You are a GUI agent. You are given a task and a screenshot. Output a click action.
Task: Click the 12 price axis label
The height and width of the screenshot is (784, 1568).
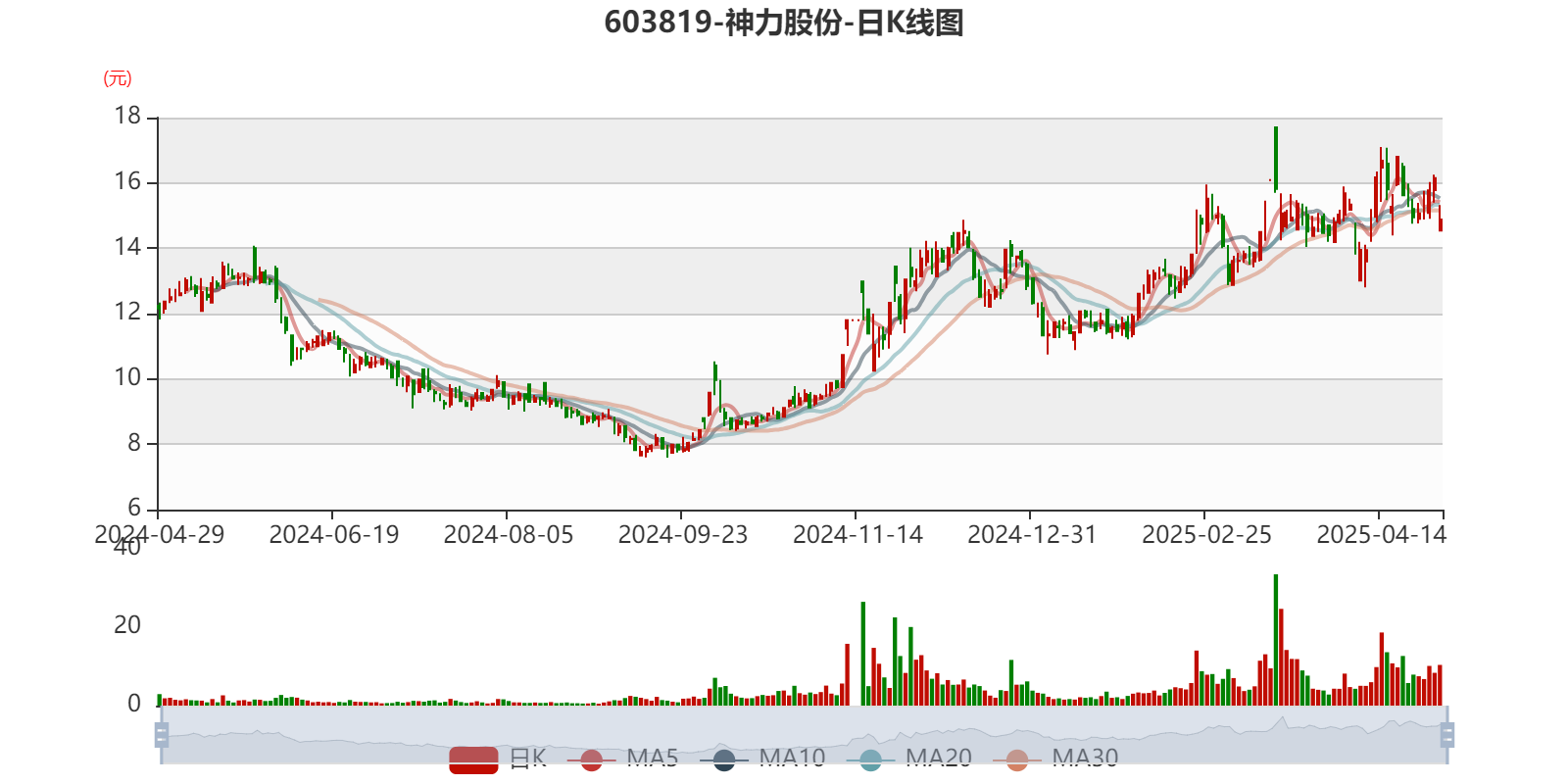coord(127,313)
